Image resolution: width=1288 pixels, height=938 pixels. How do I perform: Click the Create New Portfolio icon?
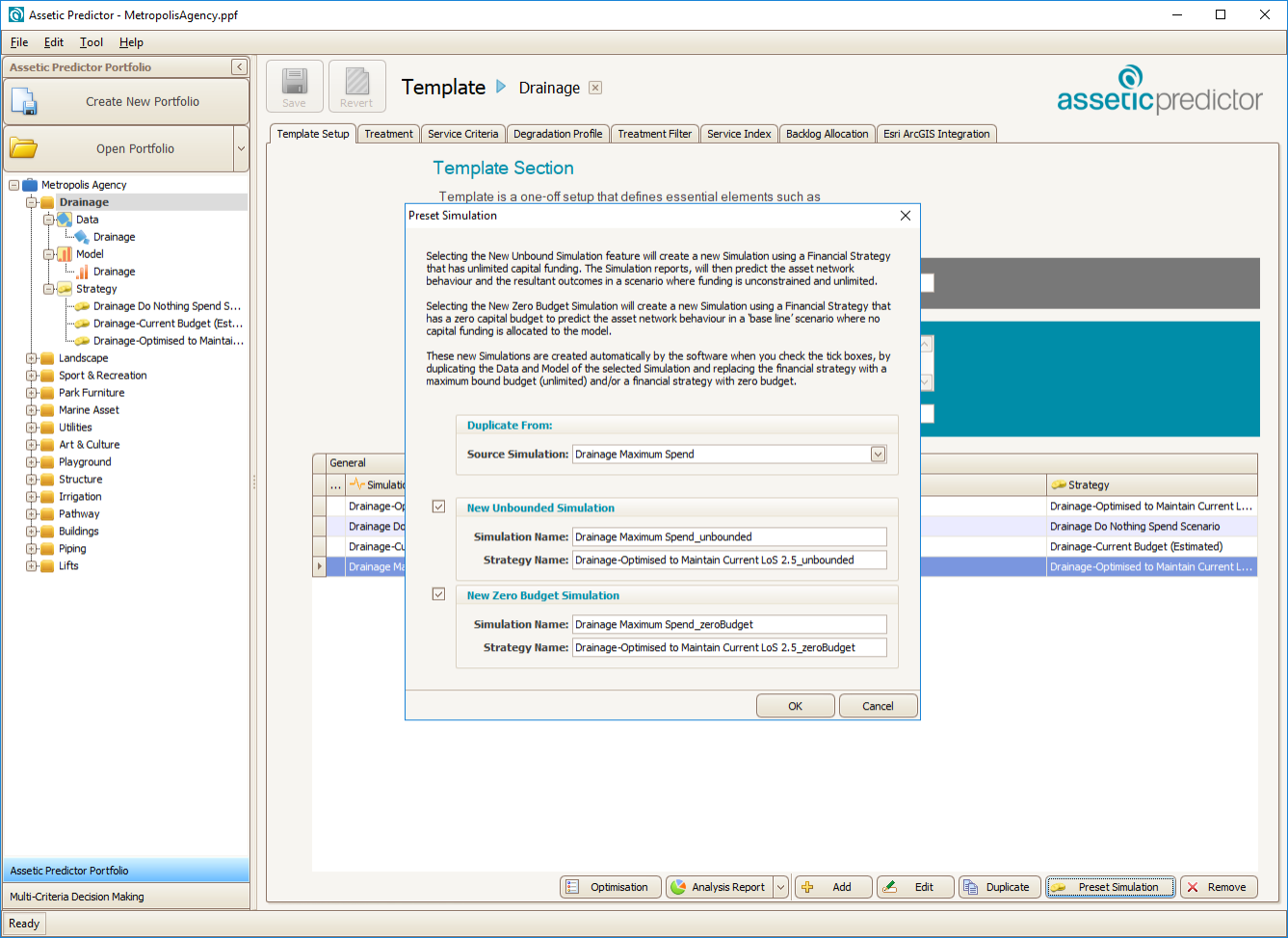(x=24, y=102)
